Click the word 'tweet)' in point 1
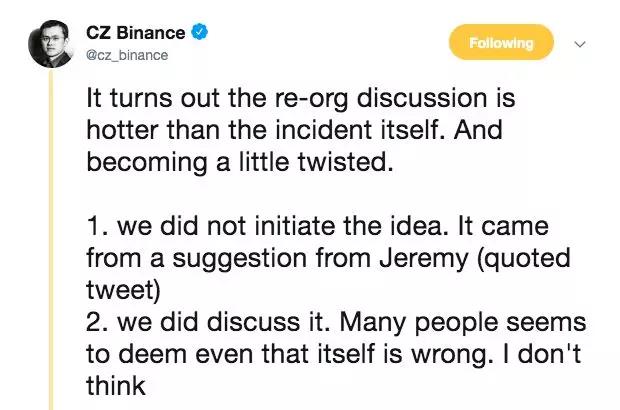 click(123, 290)
